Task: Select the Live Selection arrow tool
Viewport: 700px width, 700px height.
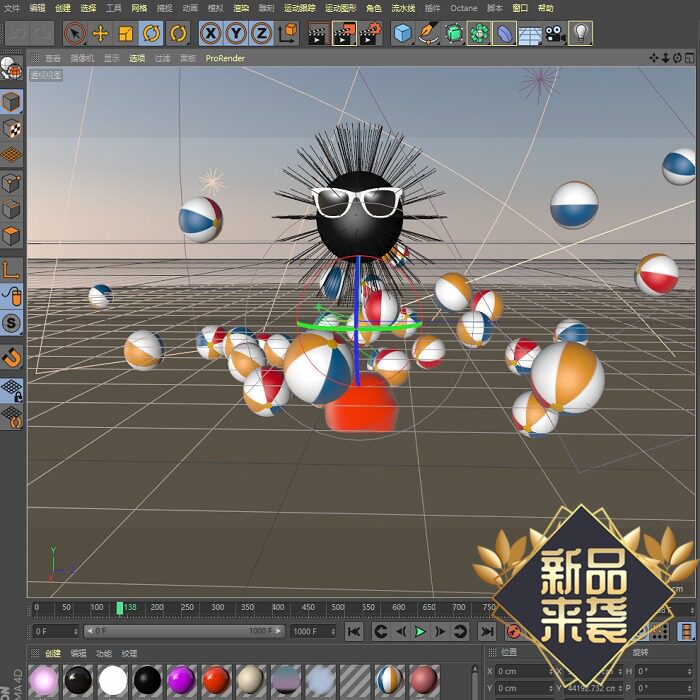Action: pyautogui.click(x=75, y=33)
